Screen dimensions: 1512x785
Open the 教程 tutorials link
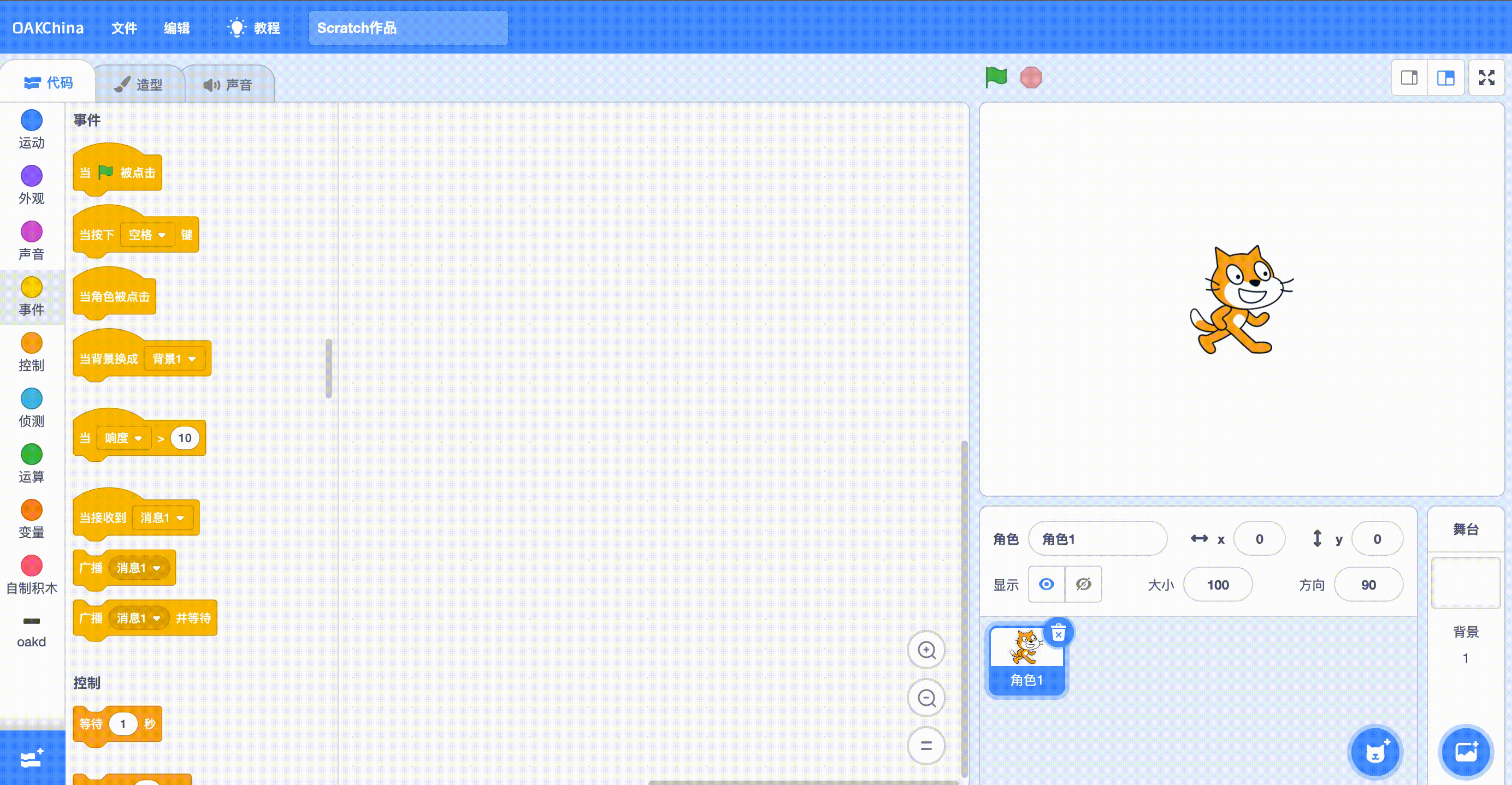(254, 28)
